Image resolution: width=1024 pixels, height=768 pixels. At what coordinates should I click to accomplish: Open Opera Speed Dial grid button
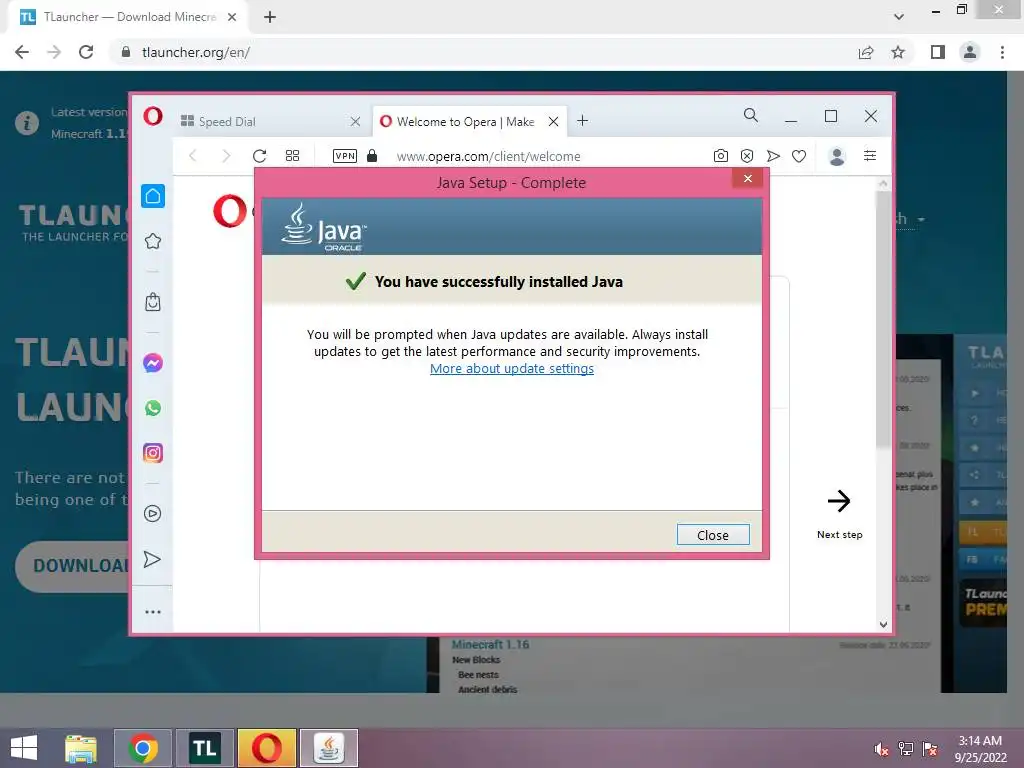pos(293,155)
